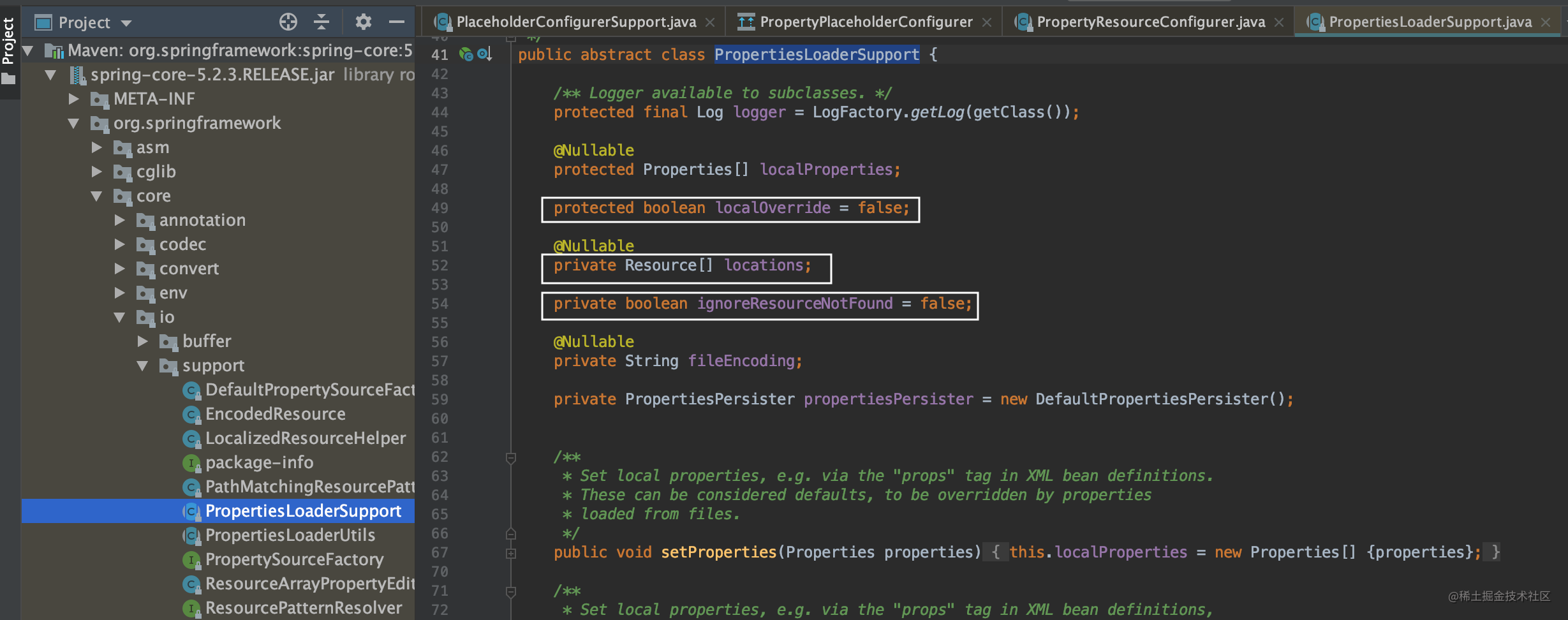Collapse the support folder
The image size is (1568, 620).
pos(143,365)
